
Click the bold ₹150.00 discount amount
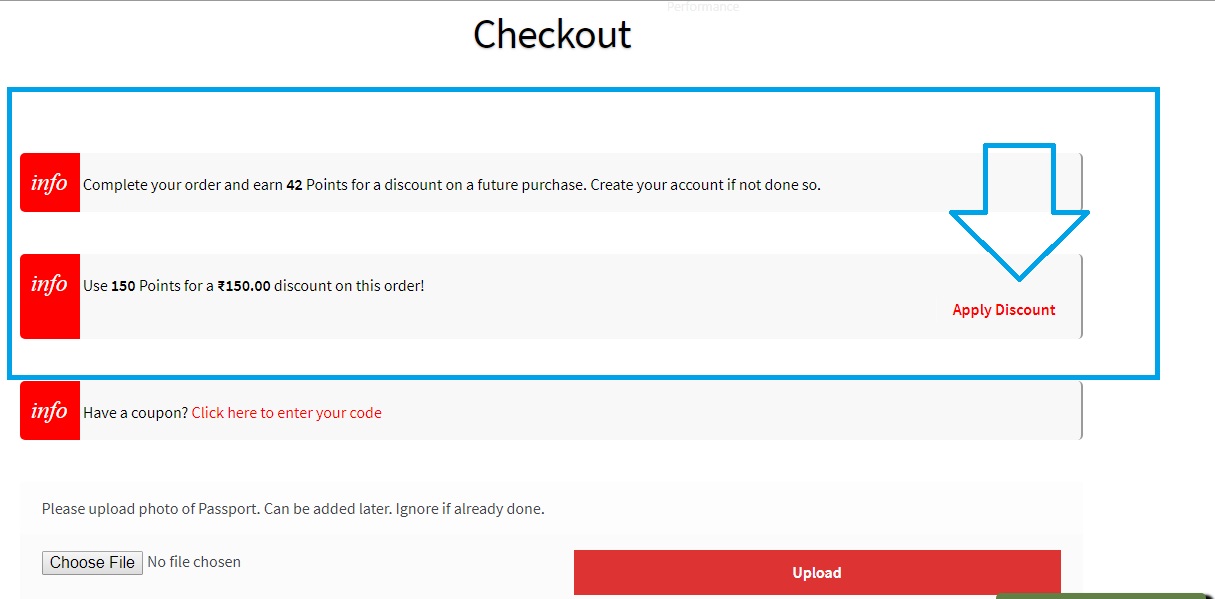244,286
